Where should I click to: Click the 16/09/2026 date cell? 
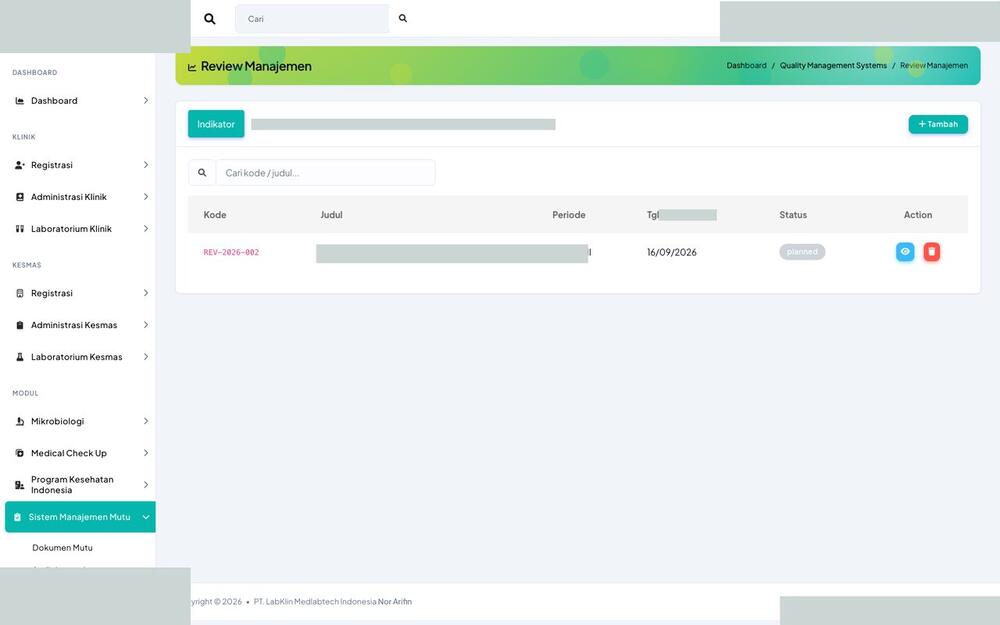coord(672,253)
